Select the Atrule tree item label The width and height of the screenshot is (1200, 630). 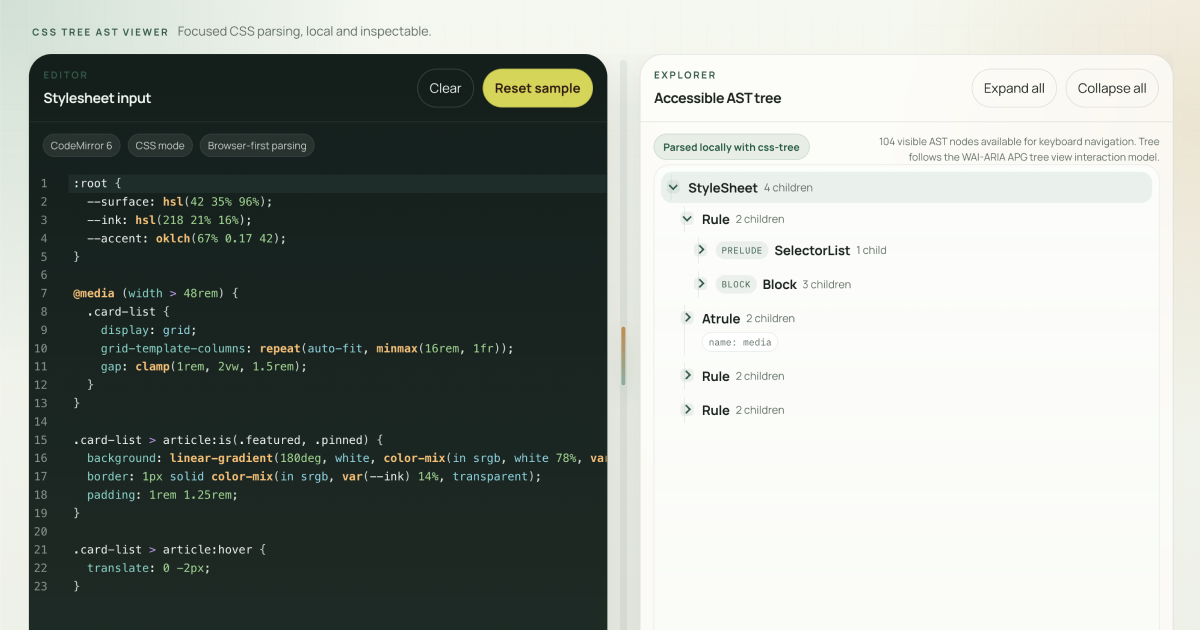[x=720, y=319]
